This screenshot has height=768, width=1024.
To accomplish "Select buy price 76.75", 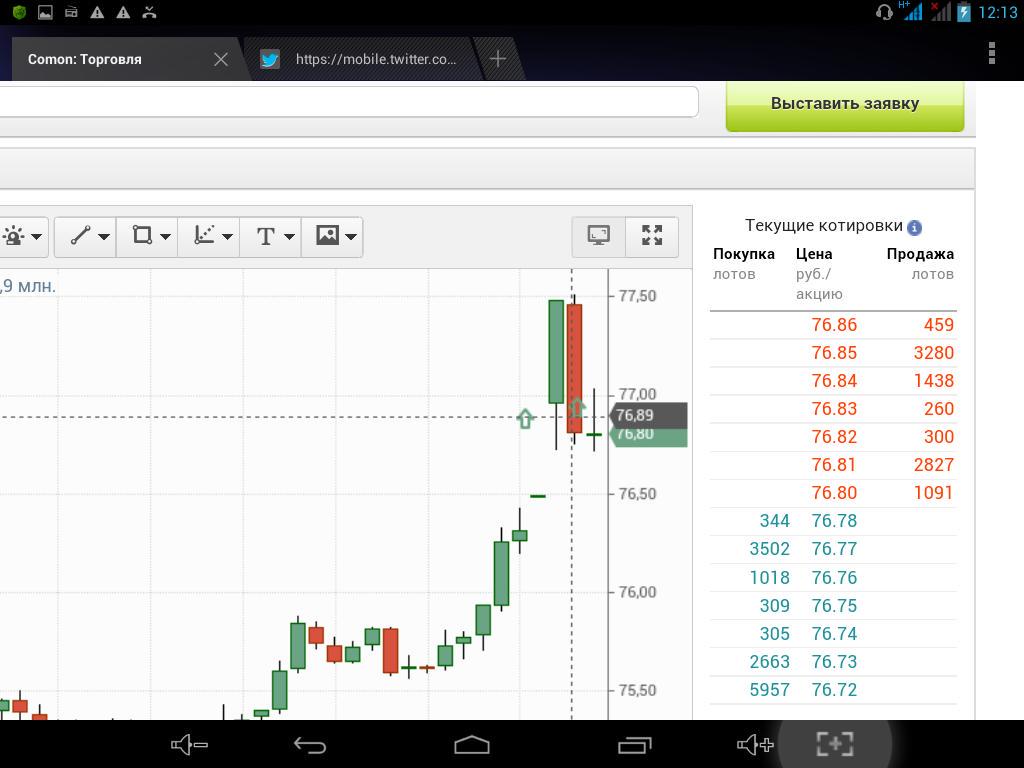I will pos(834,606).
